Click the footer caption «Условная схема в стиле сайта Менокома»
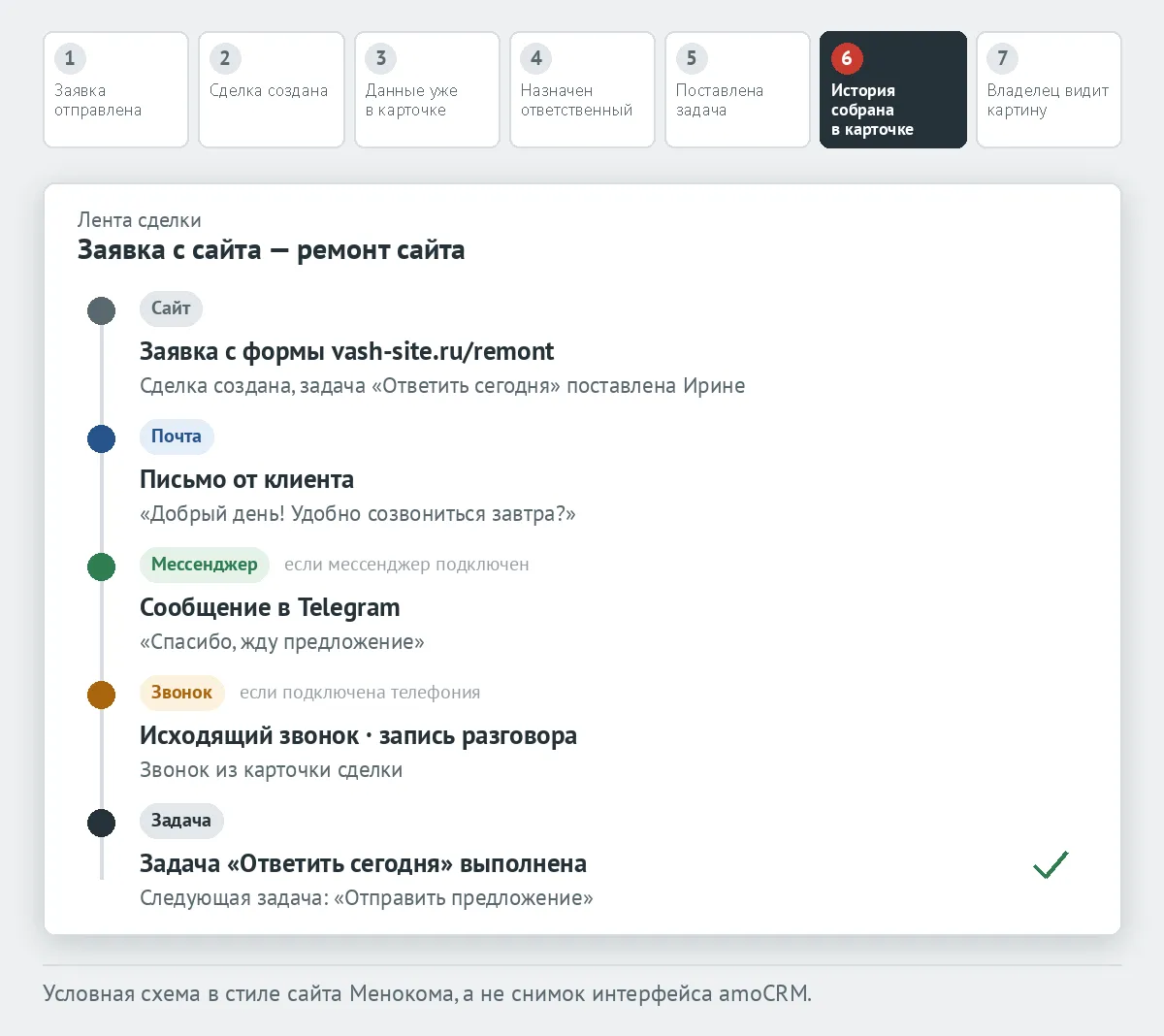The height and width of the screenshot is (1036, 1164). (x=250, y=993)
